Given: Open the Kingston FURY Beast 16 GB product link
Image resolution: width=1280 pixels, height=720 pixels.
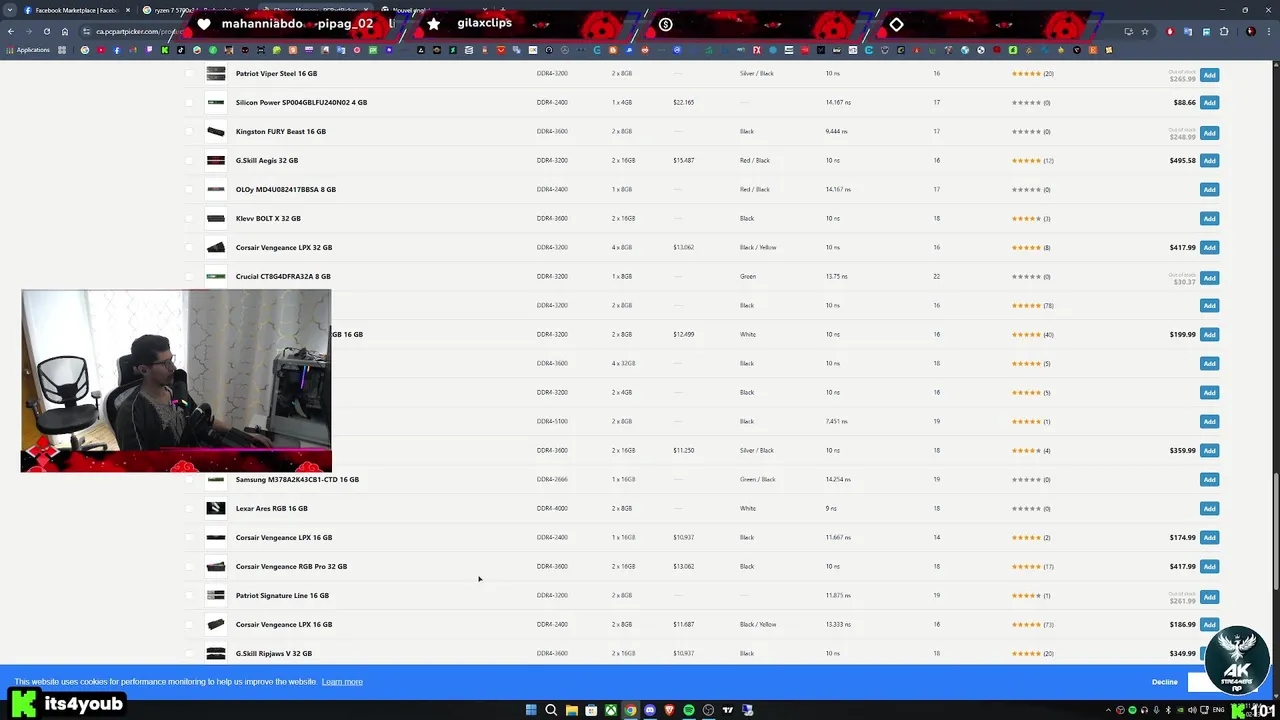Looking at the screenshot, I should 281,131.
